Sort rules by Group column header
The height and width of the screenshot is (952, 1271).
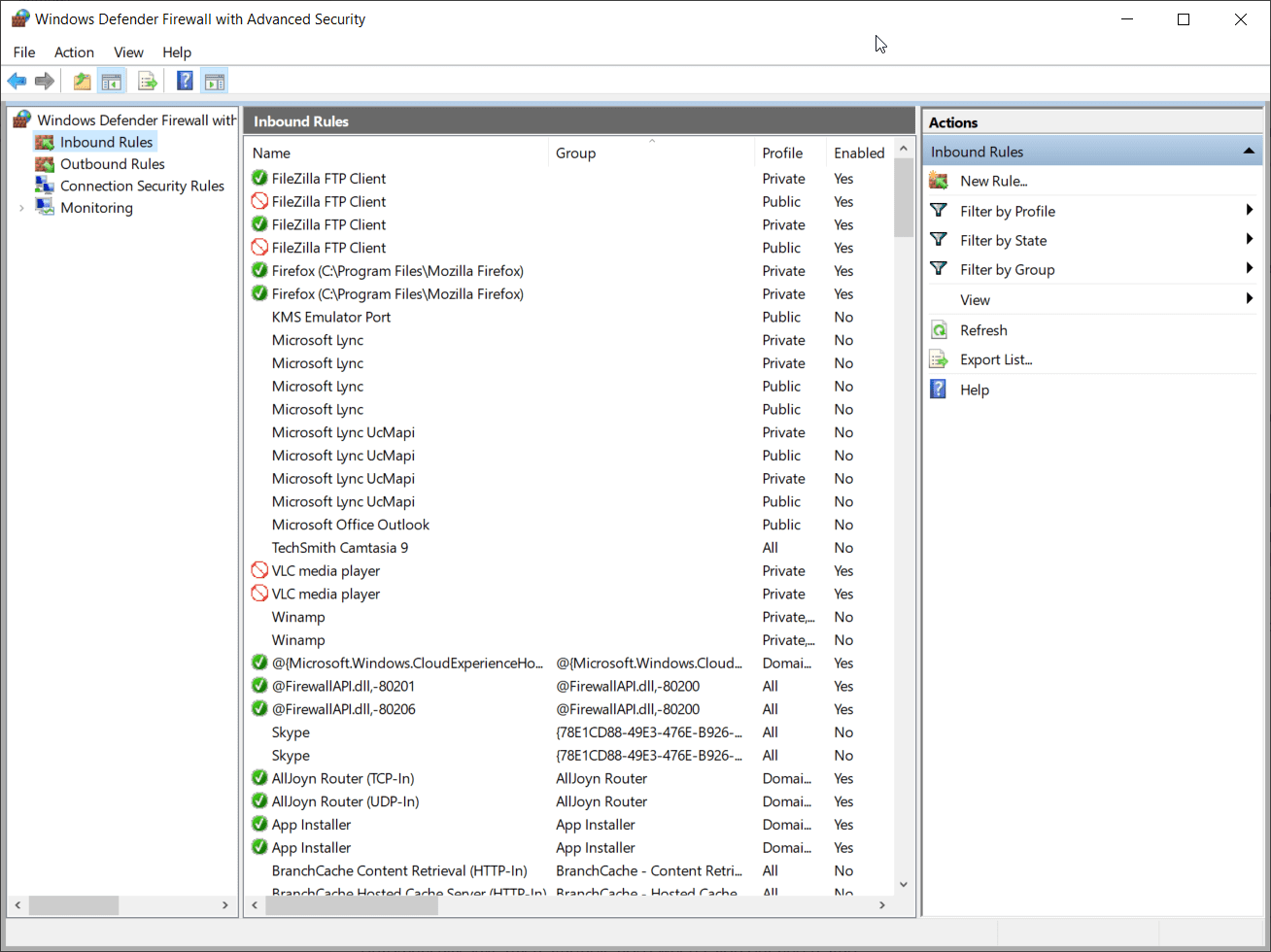point(651,153)
